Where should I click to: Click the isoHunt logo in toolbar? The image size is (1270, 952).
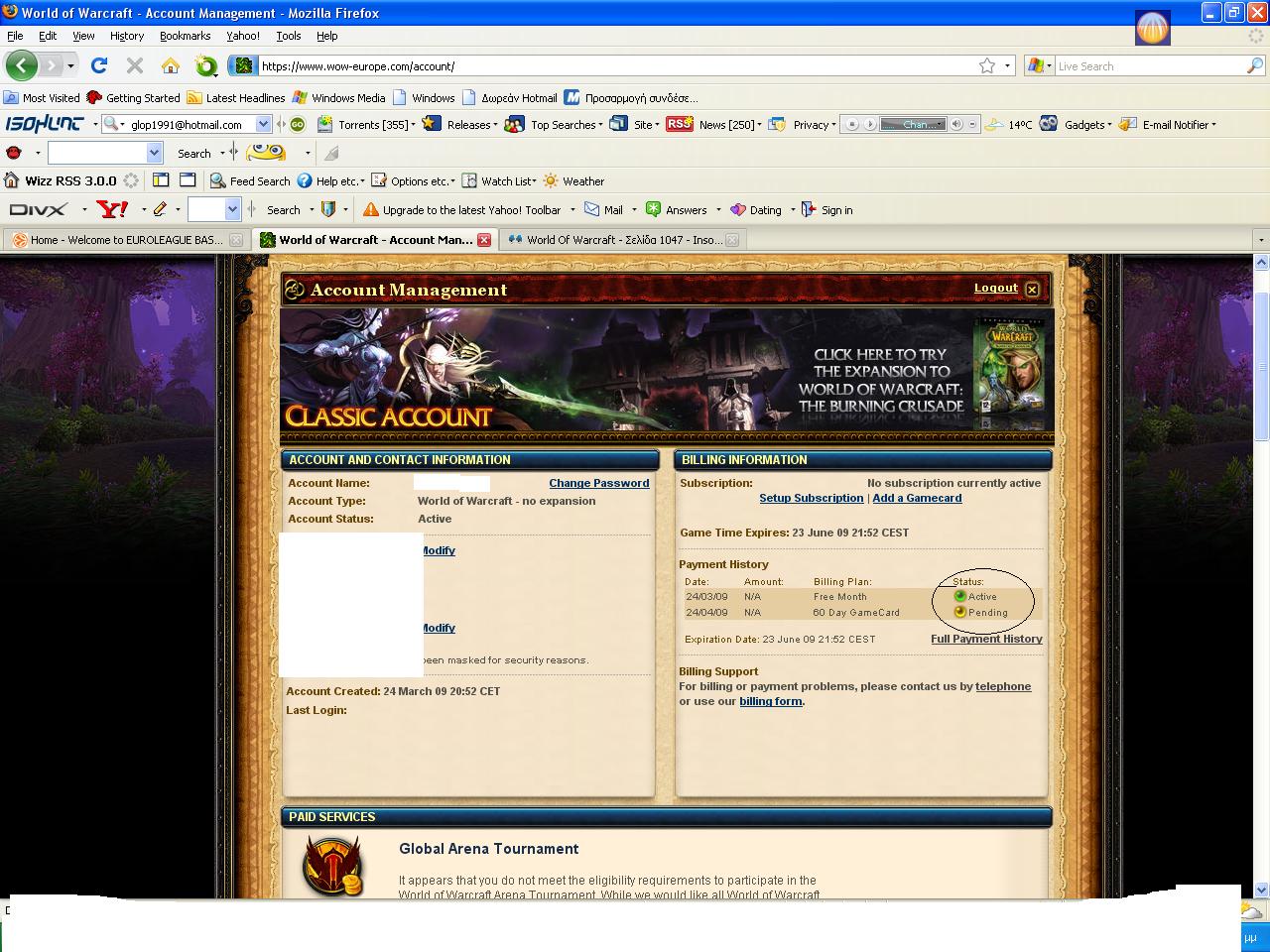[45, 124]
